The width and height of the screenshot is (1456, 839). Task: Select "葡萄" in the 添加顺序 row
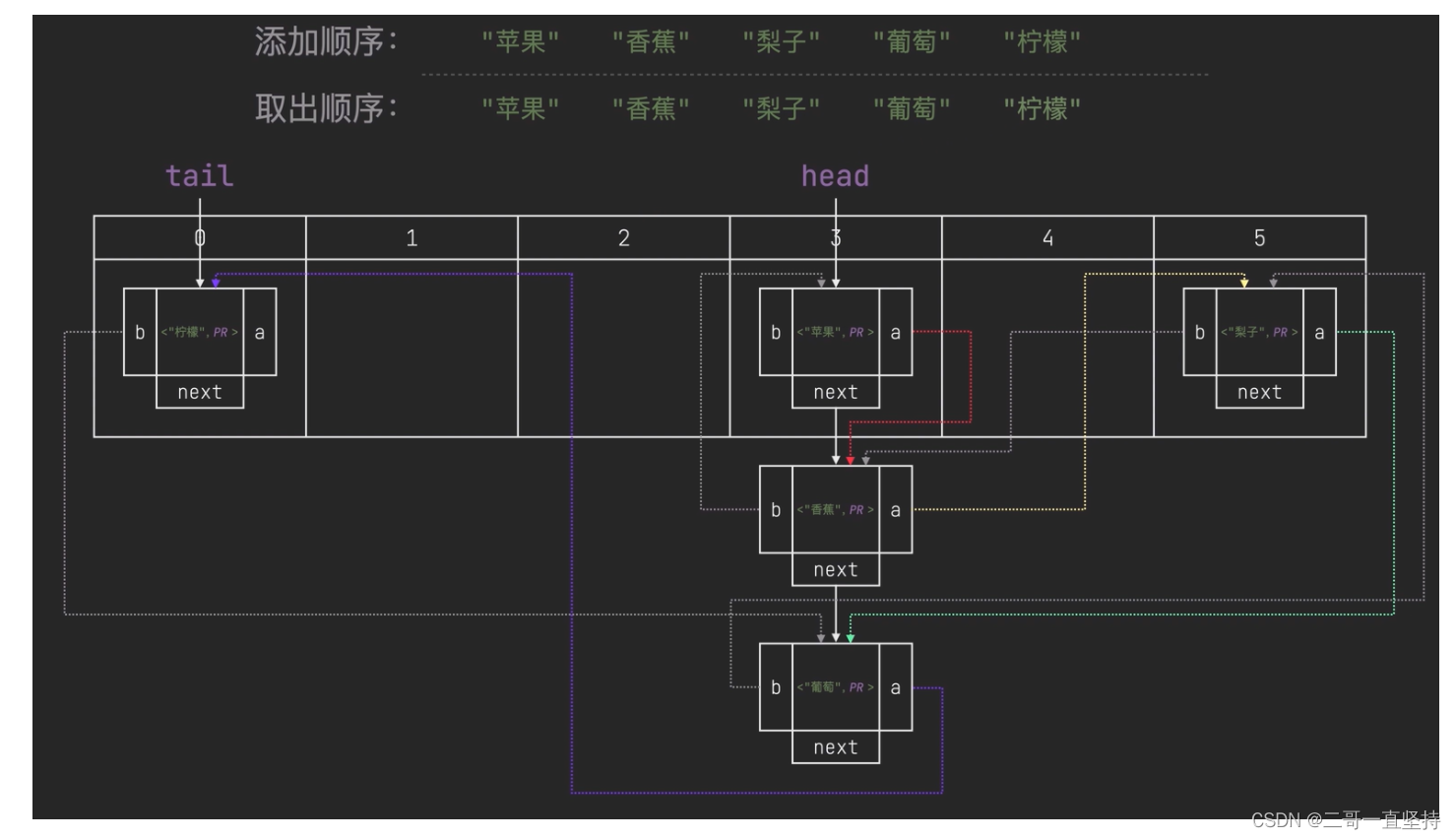coord(912,42)
